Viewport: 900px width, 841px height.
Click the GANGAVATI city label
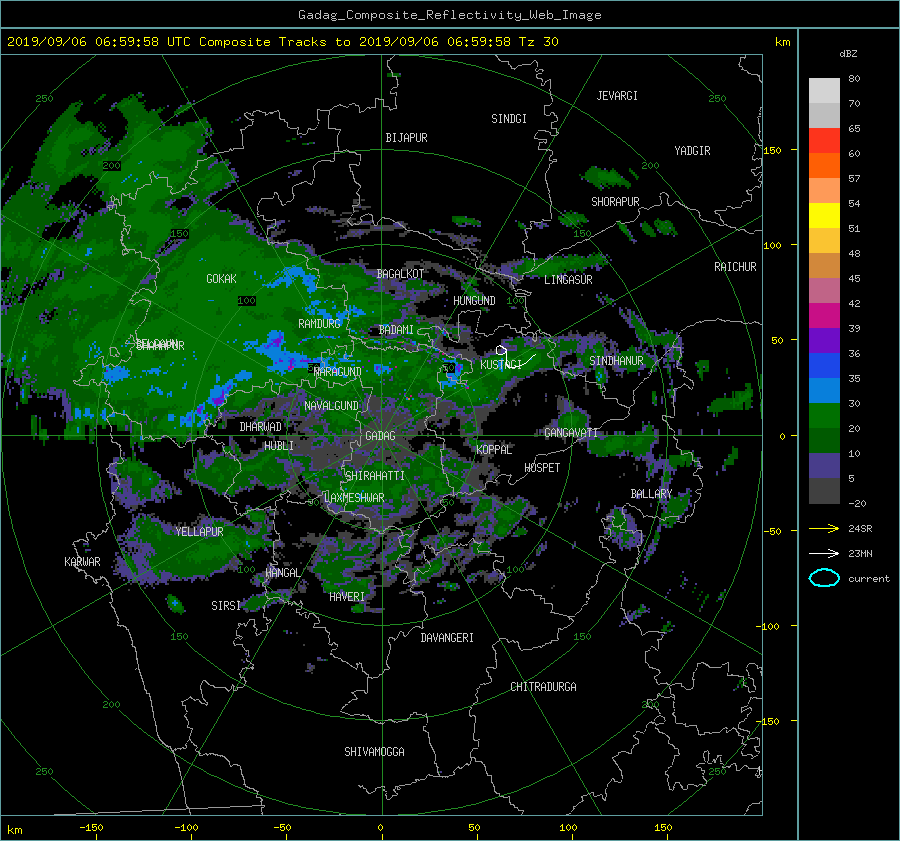[x=571, y=433]
